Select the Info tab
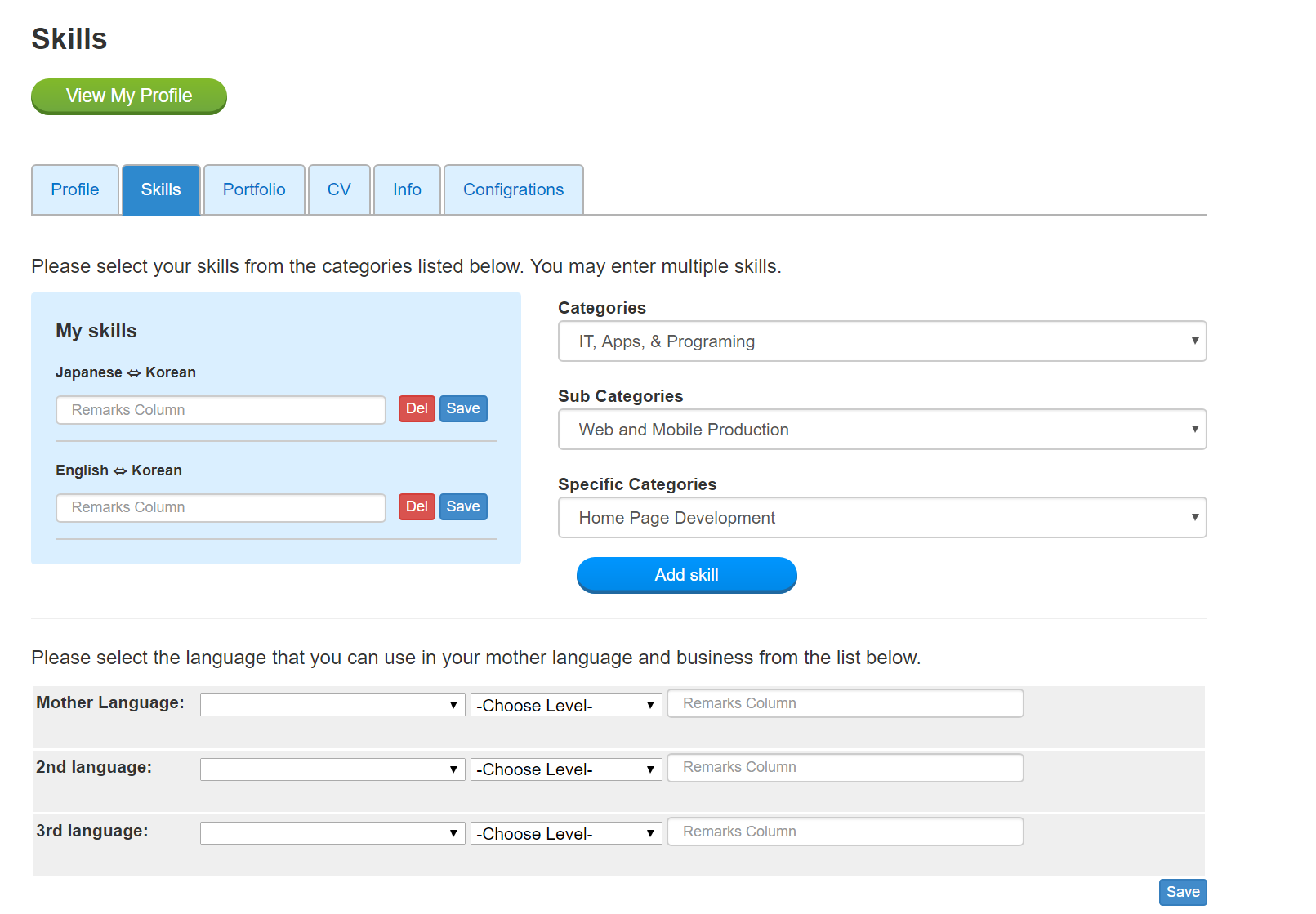Viewport: 1316px width, 914px height. (407, 189)
